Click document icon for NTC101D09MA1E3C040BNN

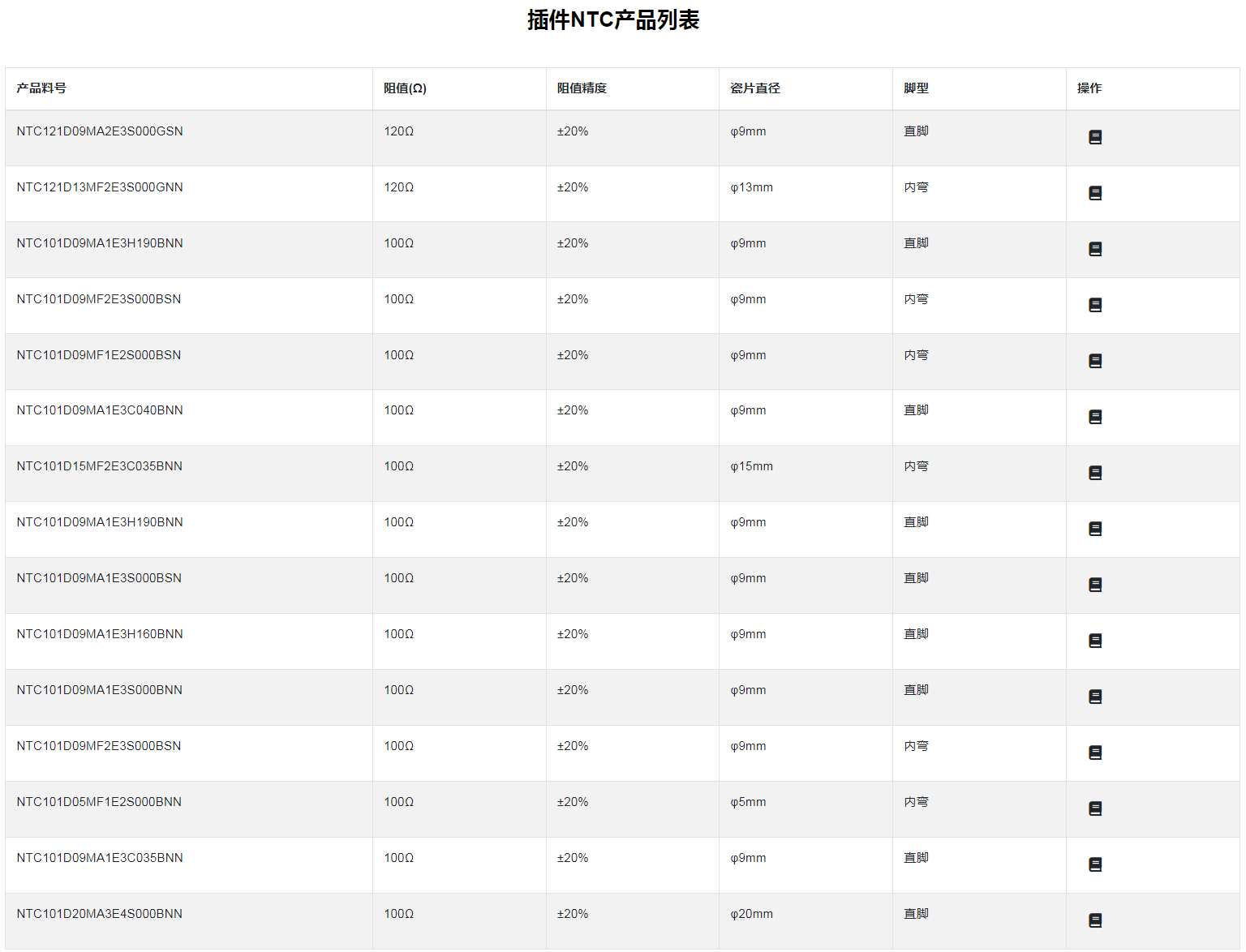1094,417
